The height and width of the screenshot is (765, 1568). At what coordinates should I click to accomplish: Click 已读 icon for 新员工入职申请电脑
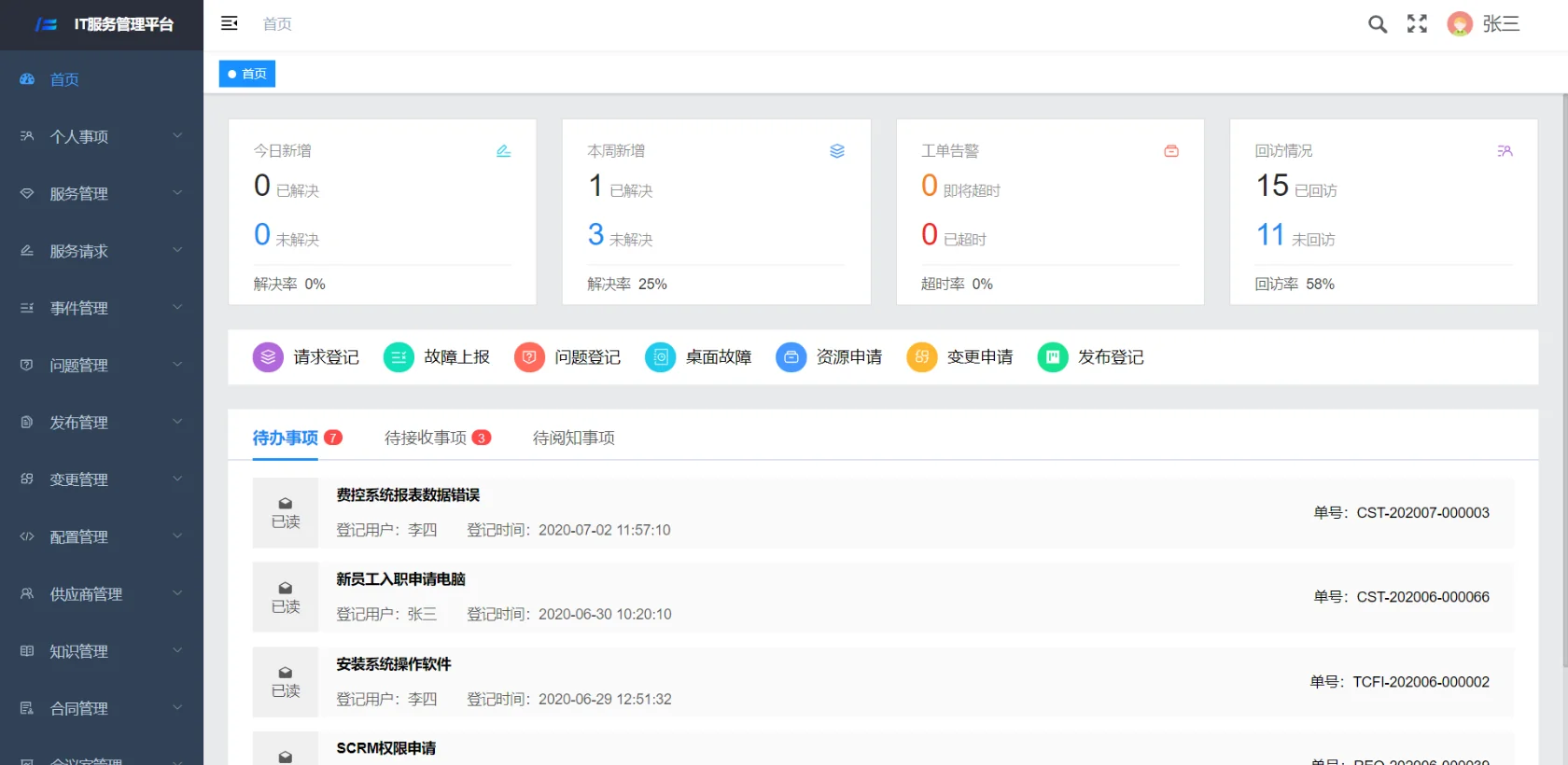click(286, 597)
